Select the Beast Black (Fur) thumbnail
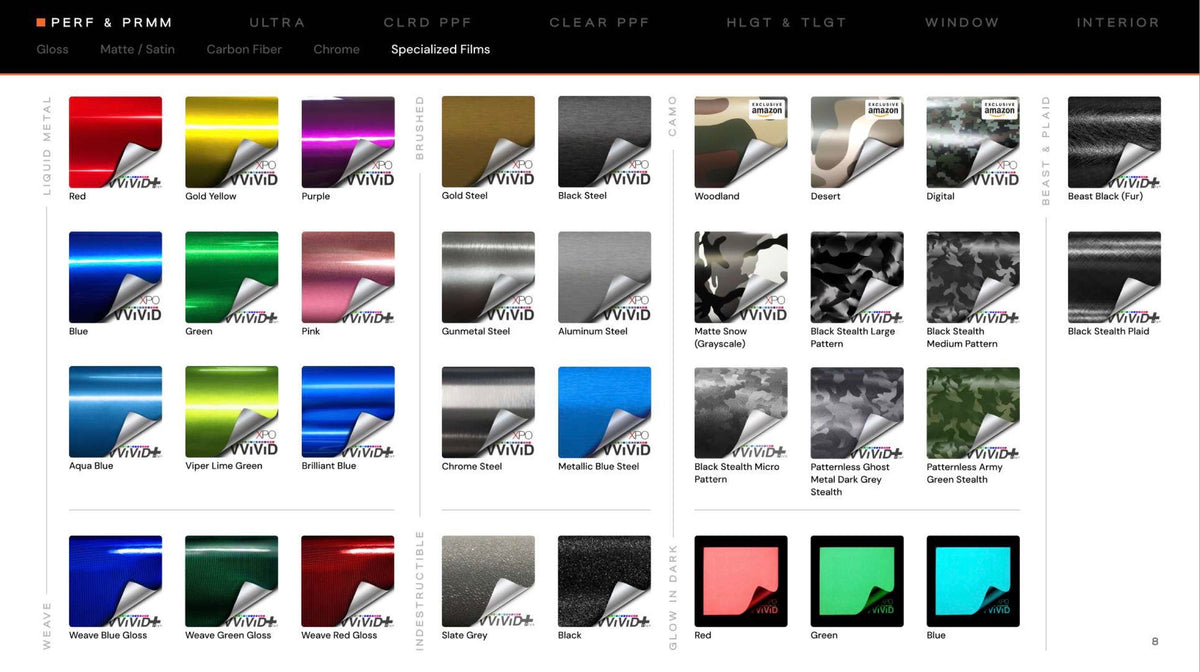 (1114, 142)
